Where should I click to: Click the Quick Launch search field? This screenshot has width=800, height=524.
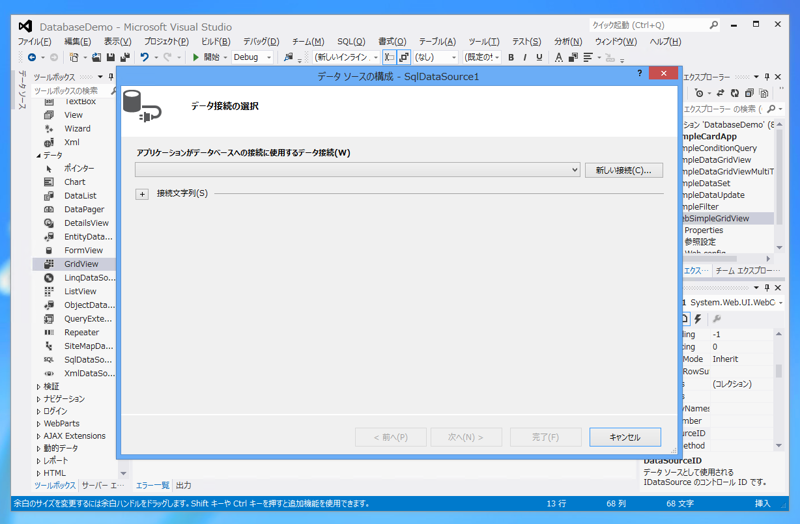[654, 25]
